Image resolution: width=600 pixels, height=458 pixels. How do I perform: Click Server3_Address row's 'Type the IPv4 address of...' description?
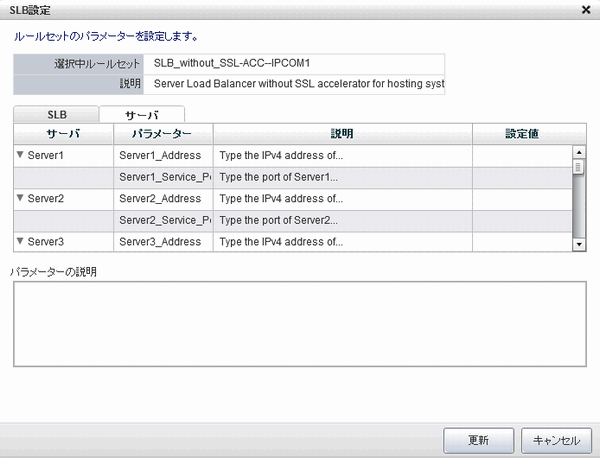pos(281,242)
